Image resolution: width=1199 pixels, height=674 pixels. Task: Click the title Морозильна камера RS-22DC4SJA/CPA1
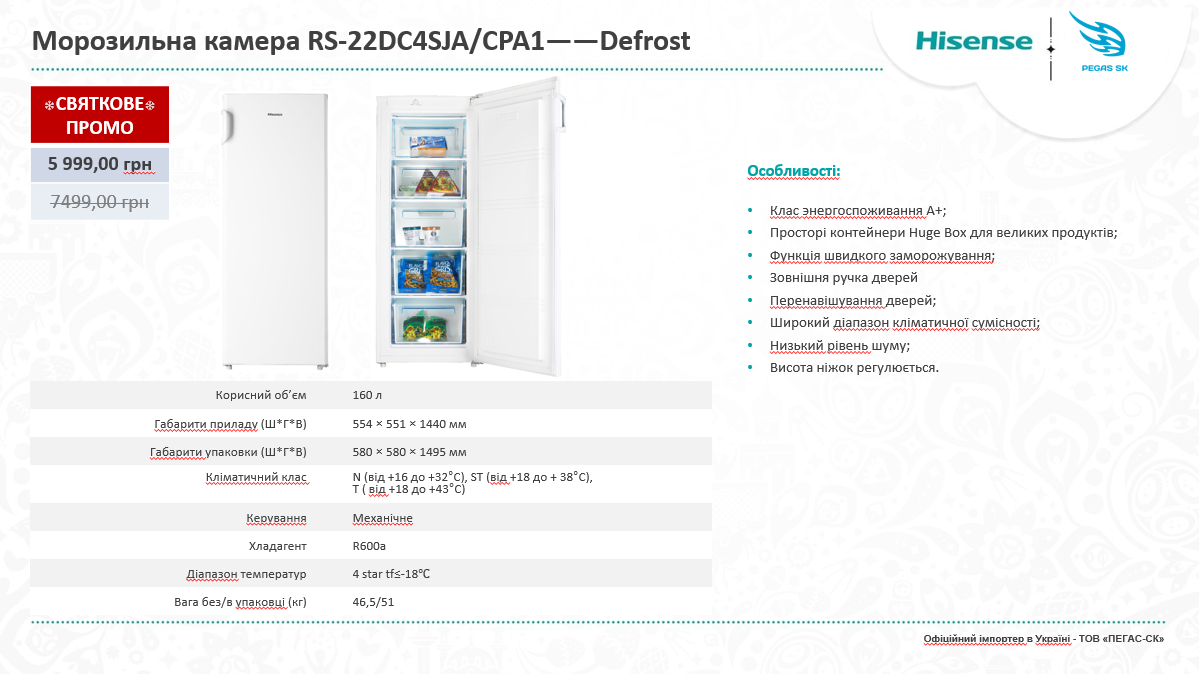[361, 41]
